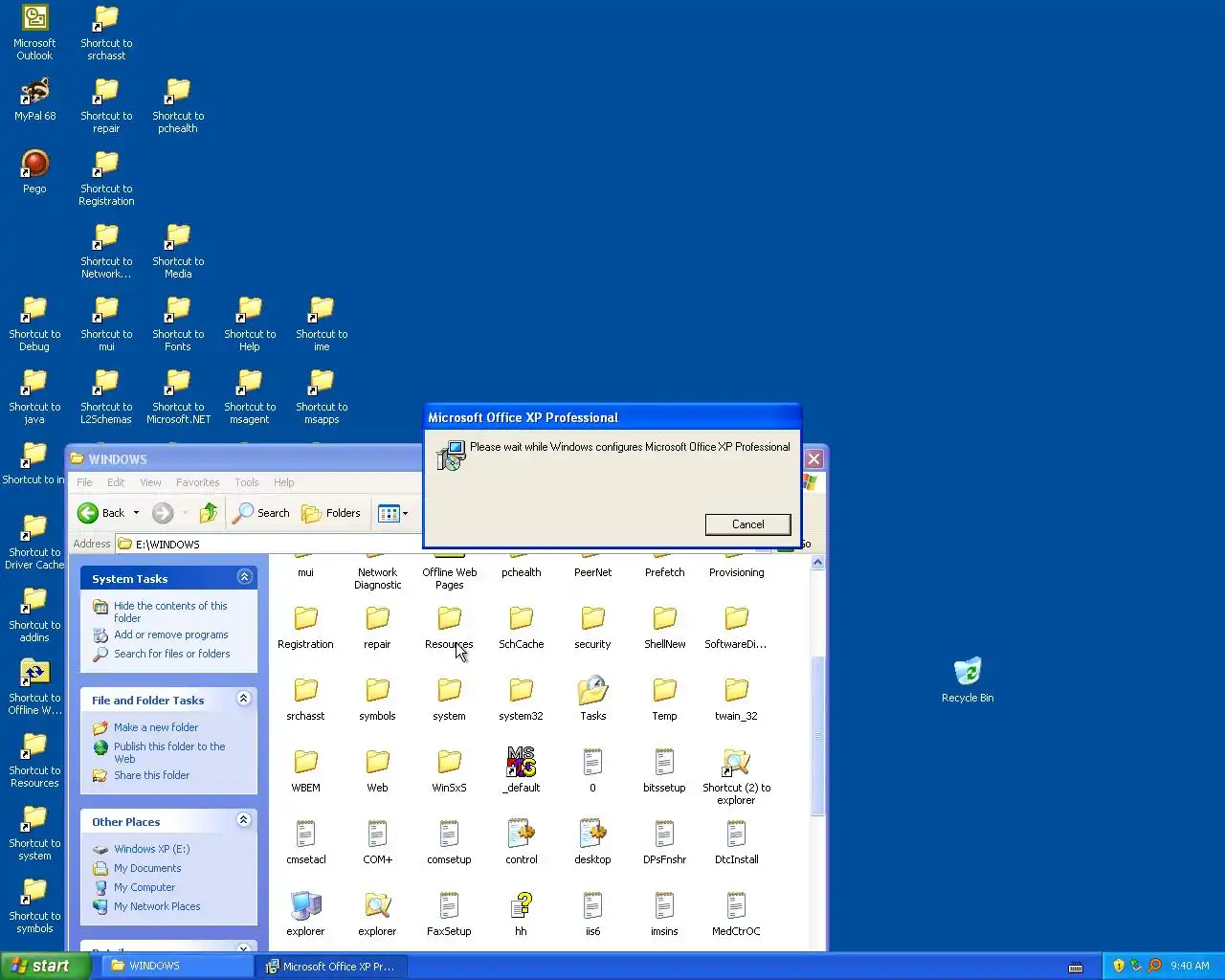This screenshot has width=1225, height=980.
Task: Select the Shortcut to Media desktop icon
Action: tap(178, 251)
